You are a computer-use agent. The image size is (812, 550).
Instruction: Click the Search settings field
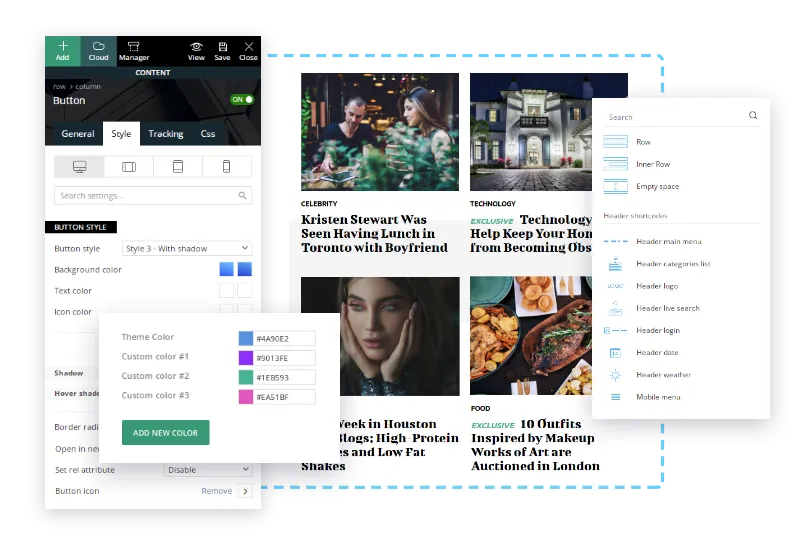pyautogui.click(x=153, y=196)
